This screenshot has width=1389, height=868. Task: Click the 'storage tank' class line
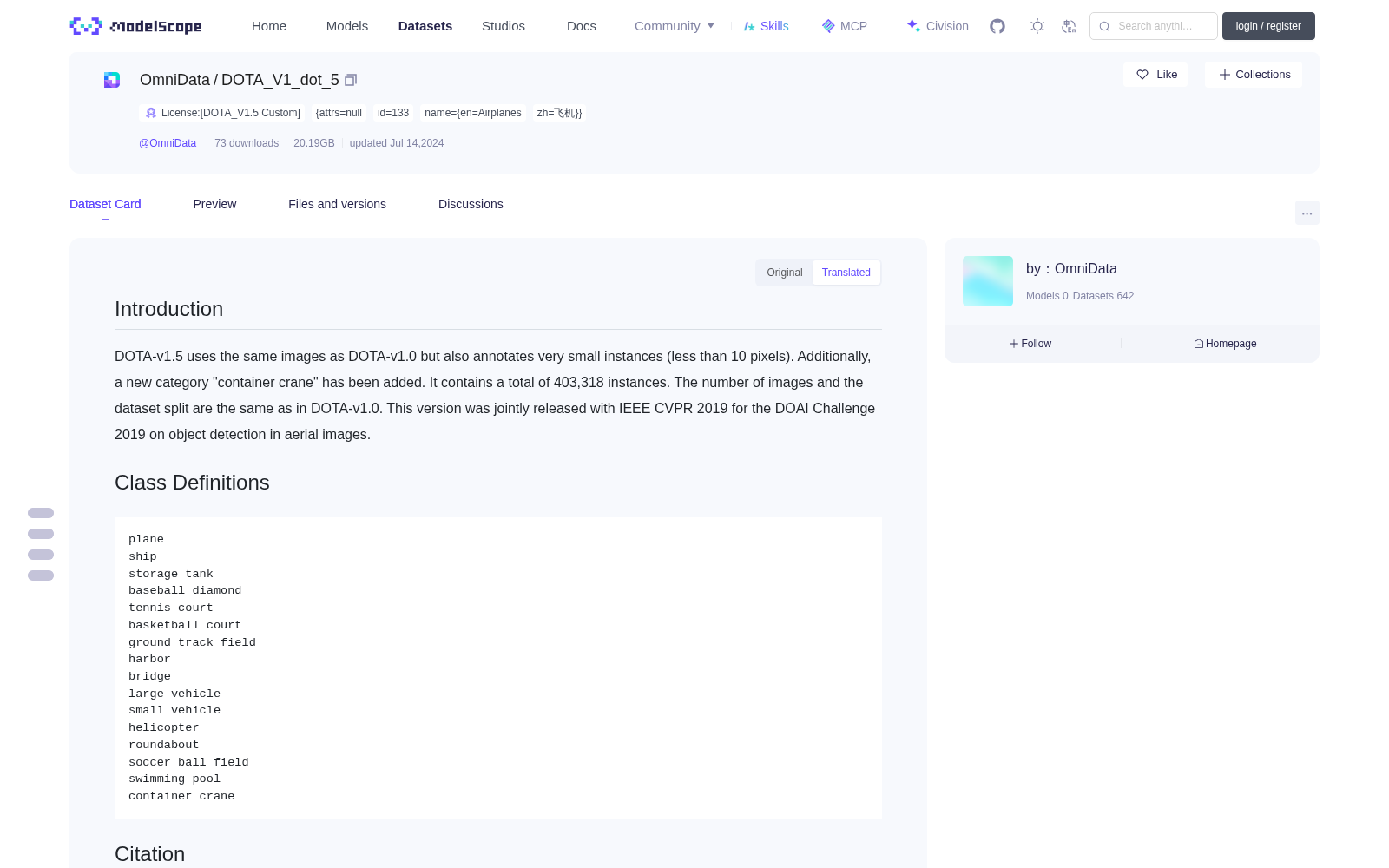(171, 574)
